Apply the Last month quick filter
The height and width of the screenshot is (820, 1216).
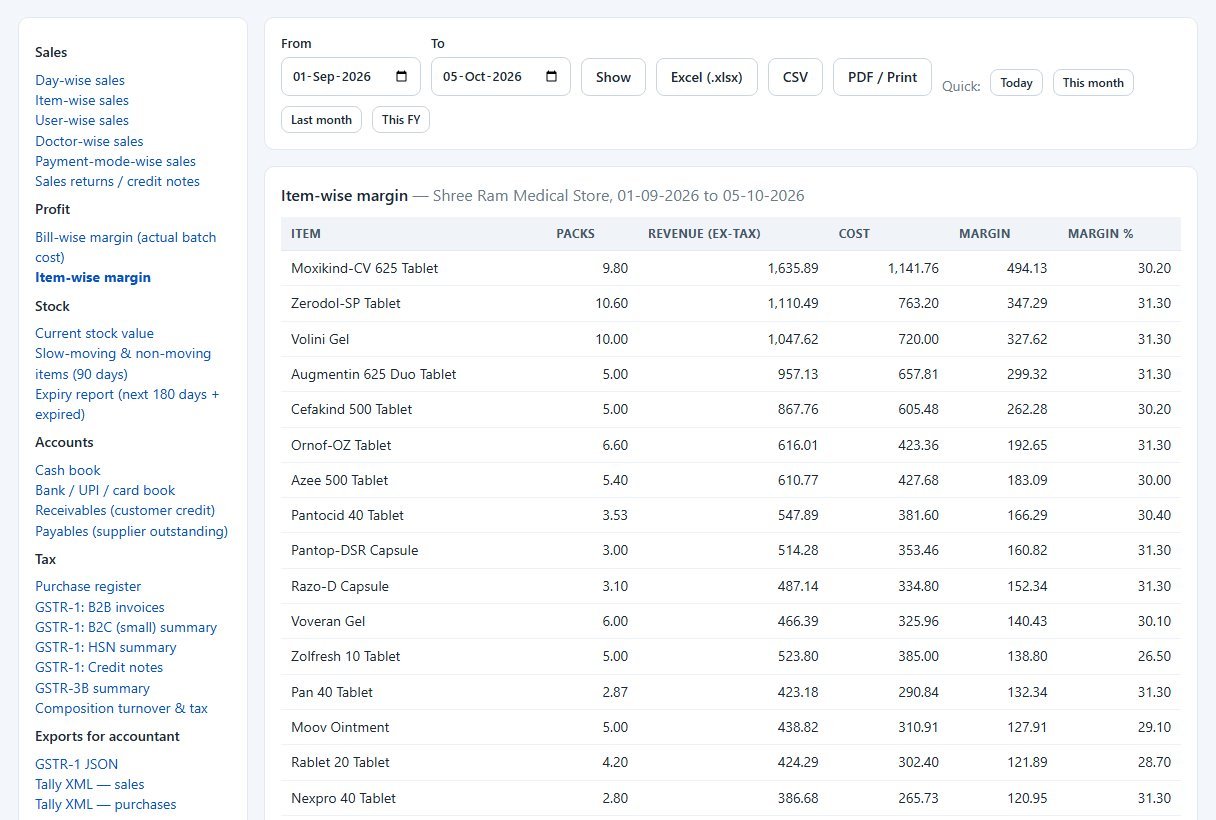click(321, 120)
